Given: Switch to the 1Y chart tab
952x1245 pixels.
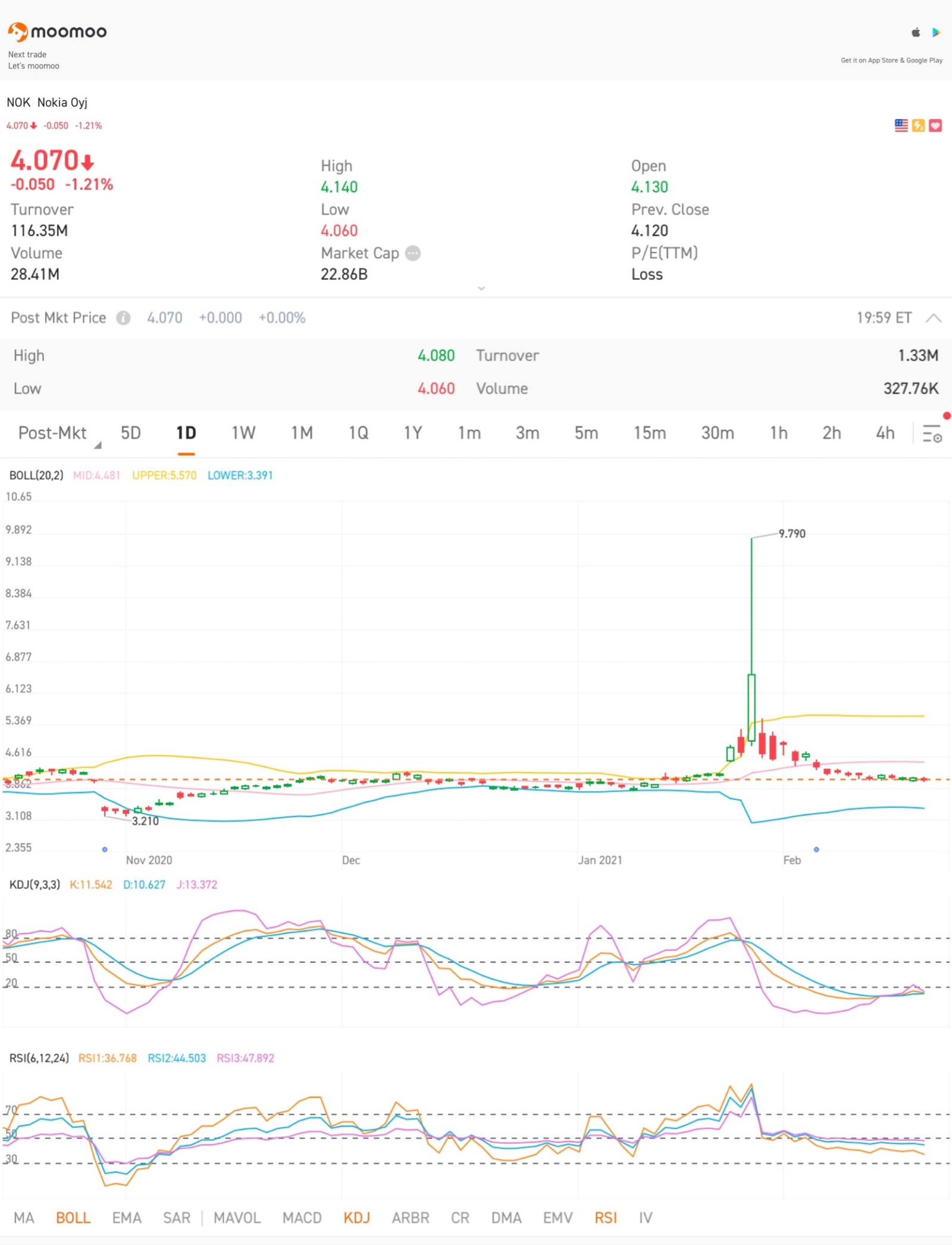Looking at the screenshot, I should coord(413,433).
